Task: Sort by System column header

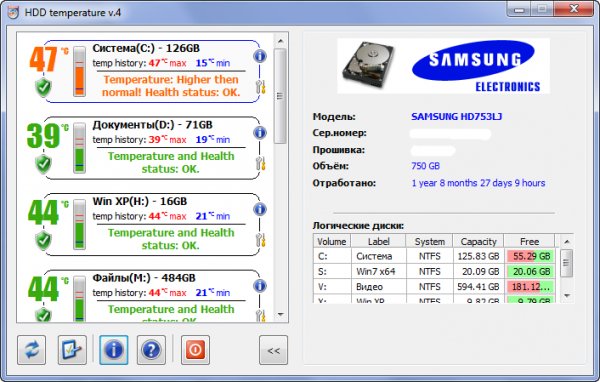Action: tap(429, 242)
